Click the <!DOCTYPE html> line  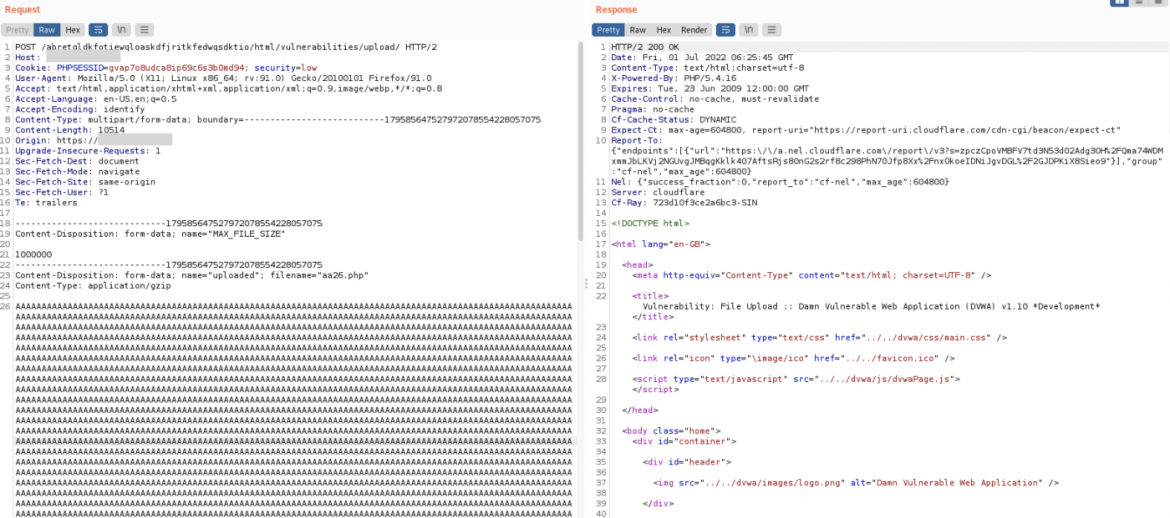click(x=651, y=223)
